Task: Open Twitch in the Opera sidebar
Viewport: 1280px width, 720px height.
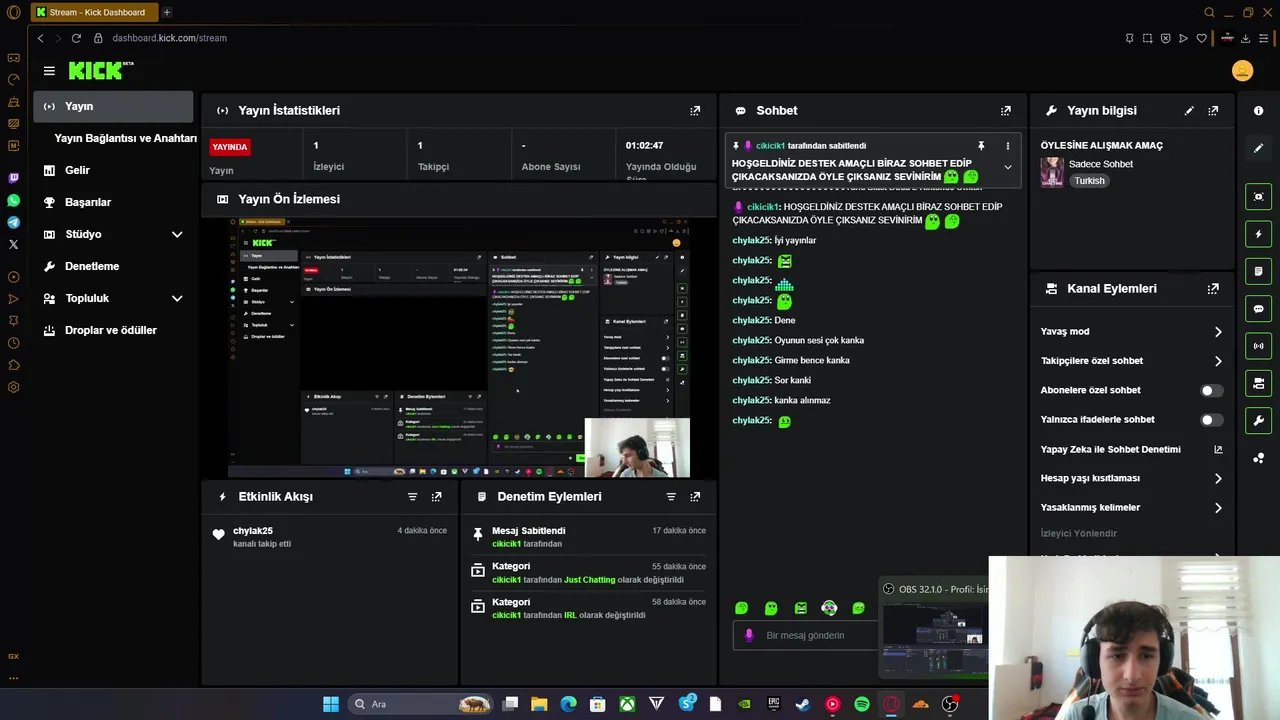Action: point(13,179)
